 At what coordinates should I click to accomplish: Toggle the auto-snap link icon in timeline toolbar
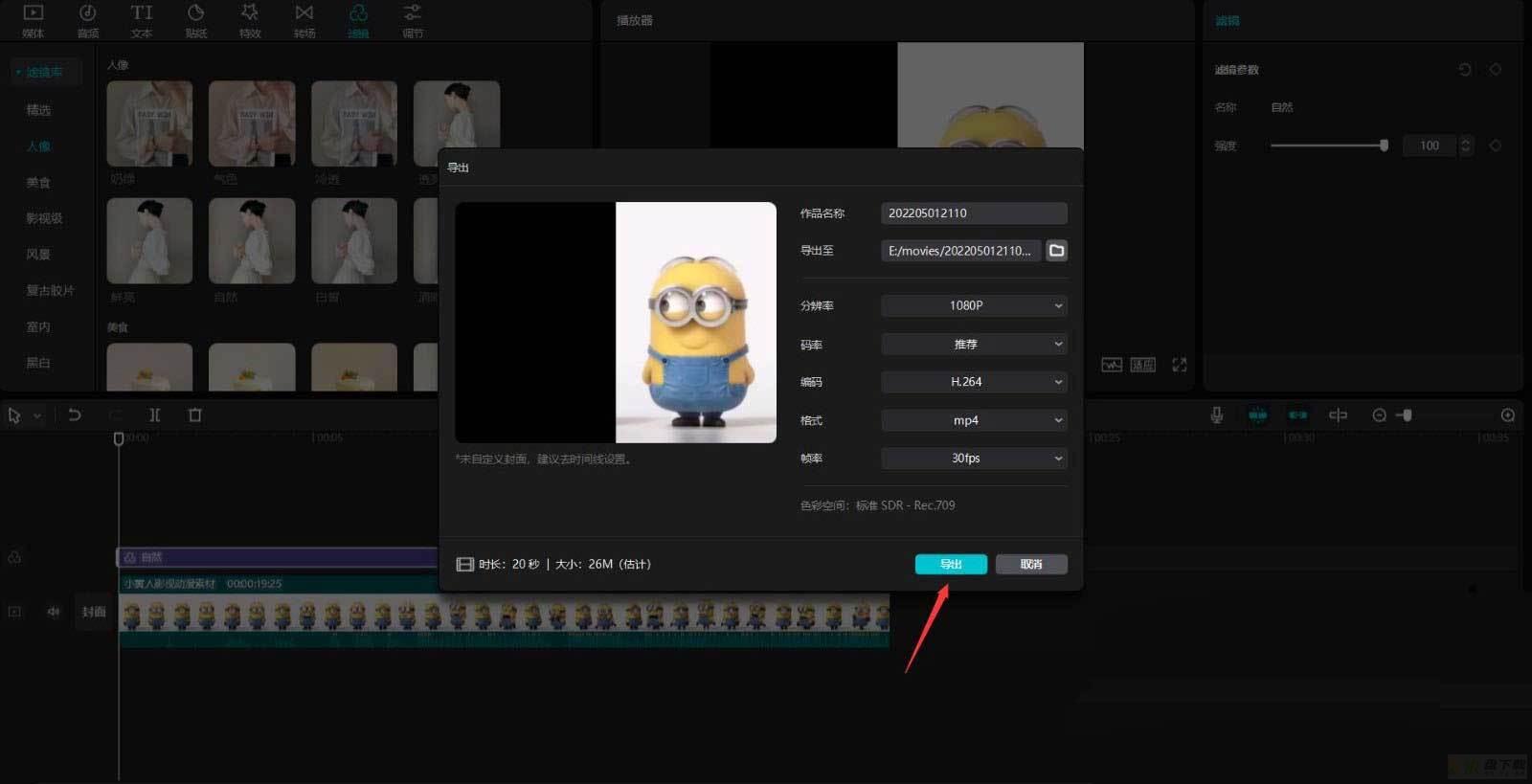1297,414
